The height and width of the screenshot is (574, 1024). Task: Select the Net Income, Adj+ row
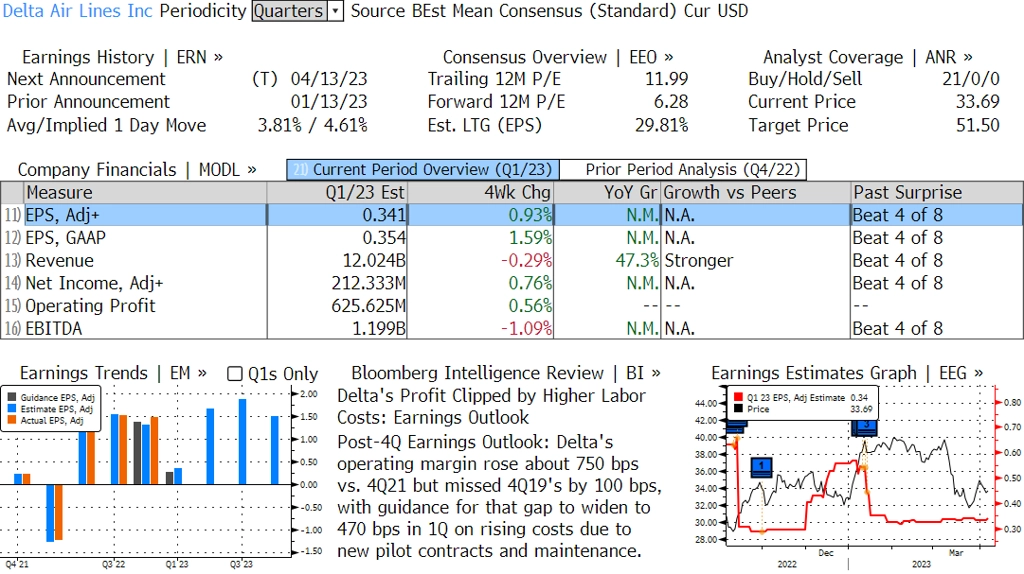[x=512, y=283]
